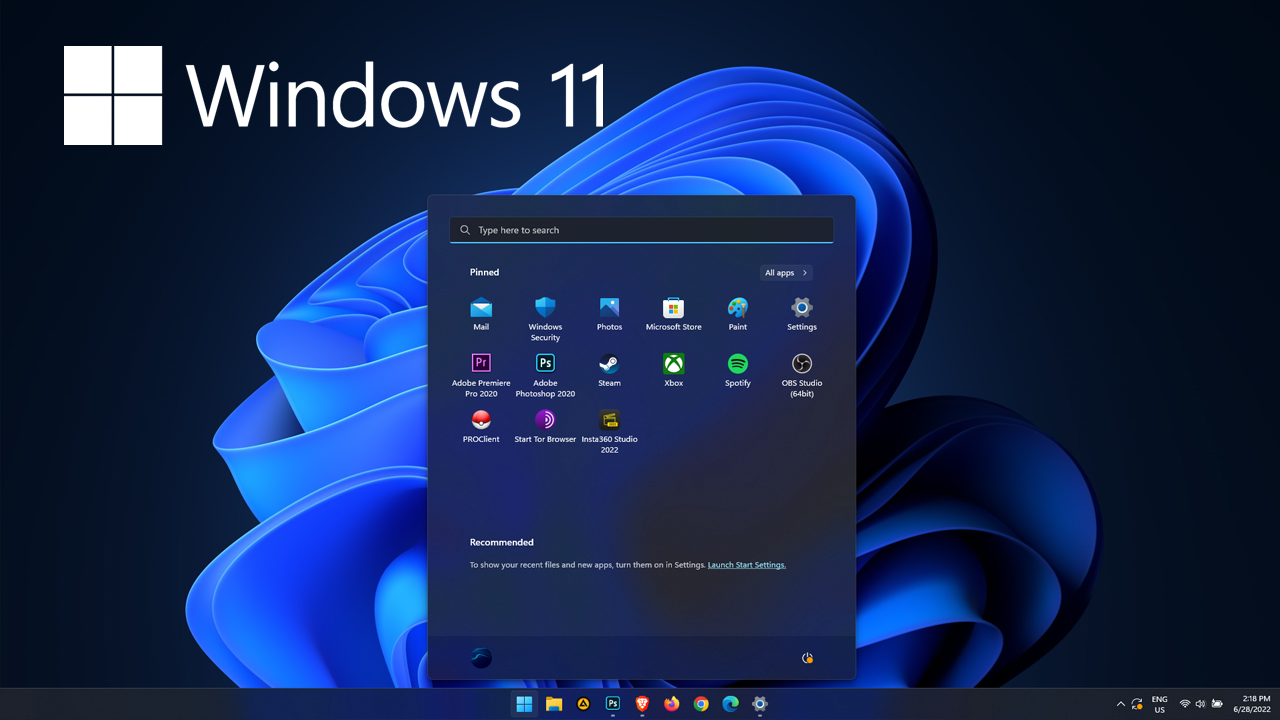Image resolution: width=1280 pixels, height=720 pixels.
Task: Open Windows Security from pinned apps
Action: (x=545, y=318)
